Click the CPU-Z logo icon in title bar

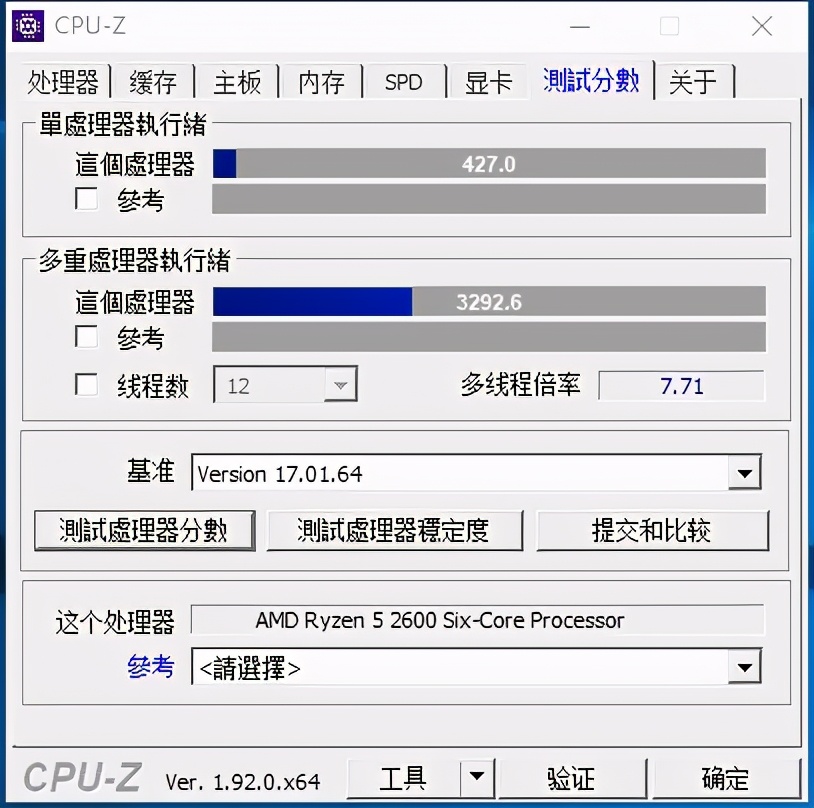point(26,26)
